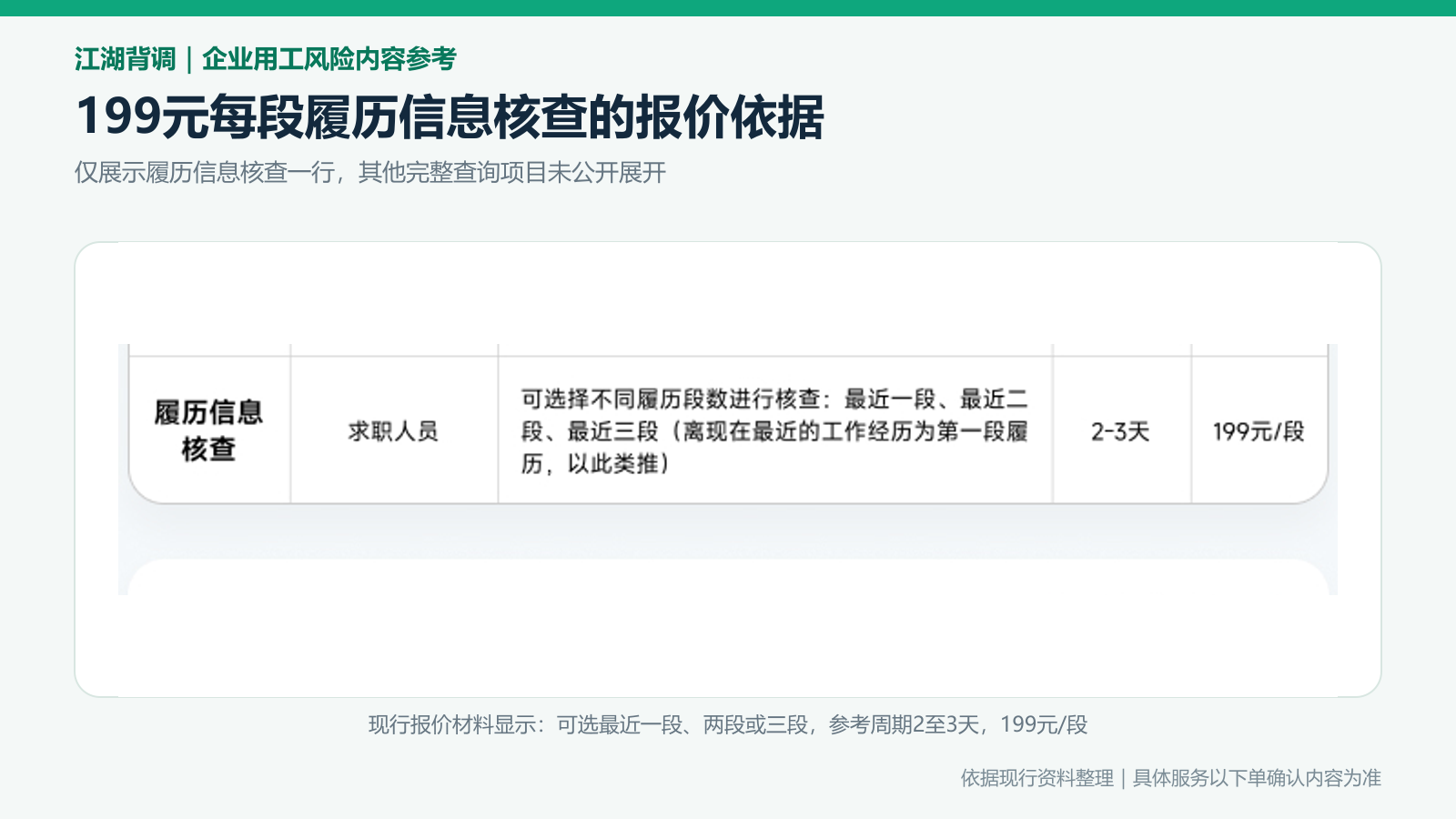Click the caption starting with "现行报价材料显示"

point(728,725)
